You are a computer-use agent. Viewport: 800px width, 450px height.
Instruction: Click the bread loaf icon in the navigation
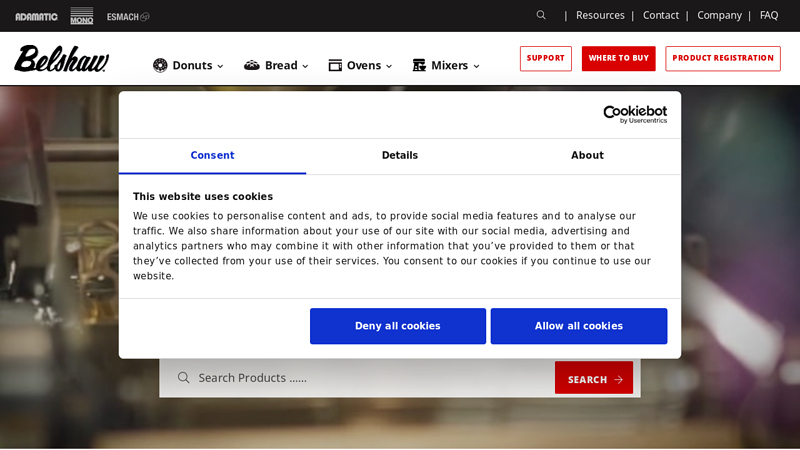point(252,65)
